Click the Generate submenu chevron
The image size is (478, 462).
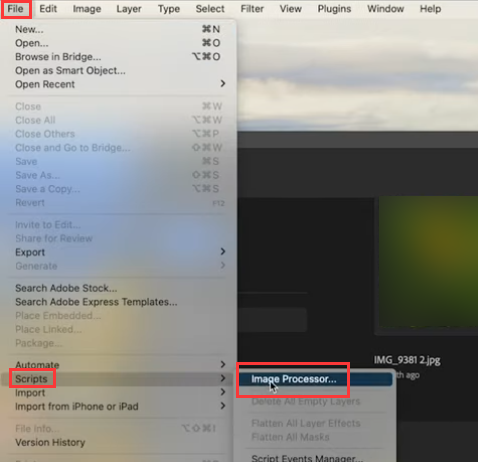click(223, 265)
